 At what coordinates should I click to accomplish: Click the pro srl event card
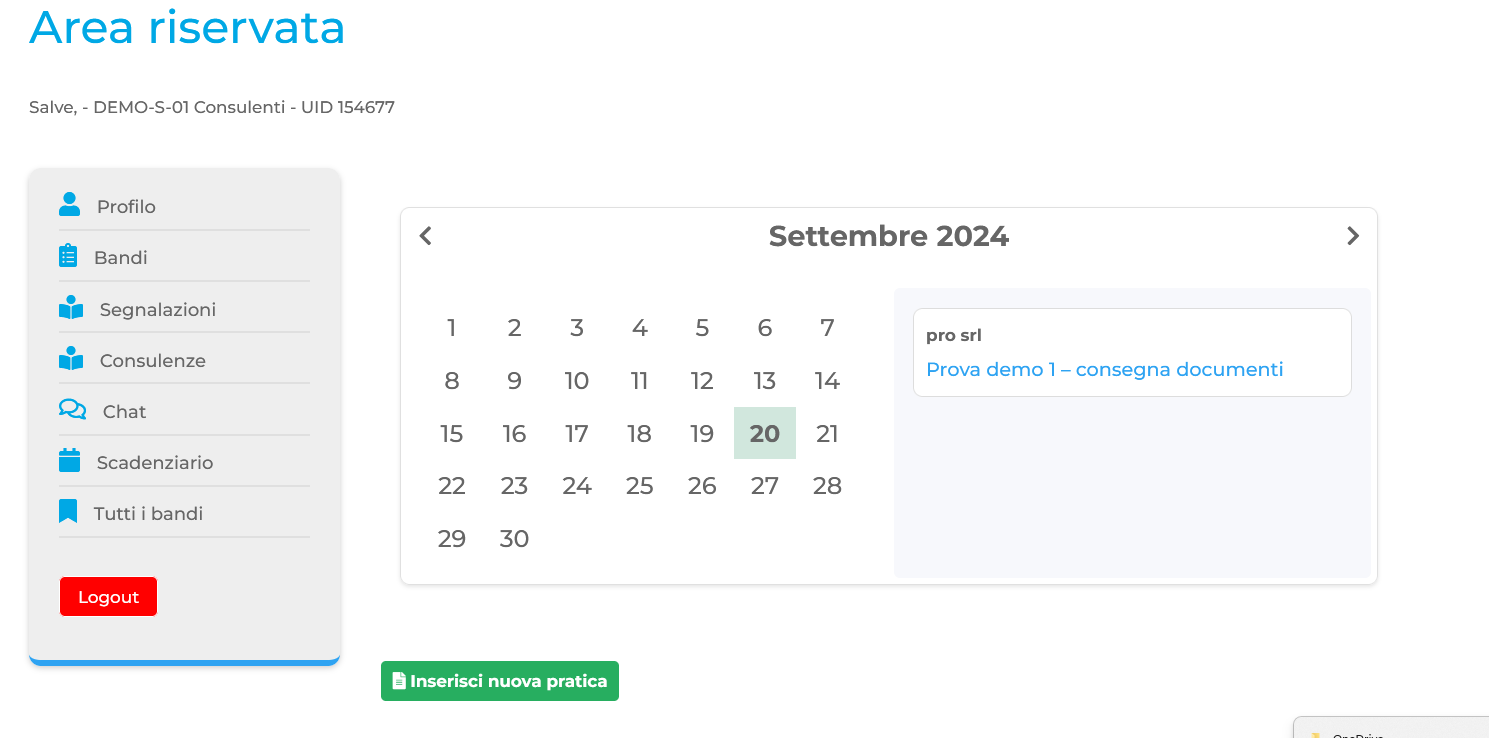pos(1131,351)
